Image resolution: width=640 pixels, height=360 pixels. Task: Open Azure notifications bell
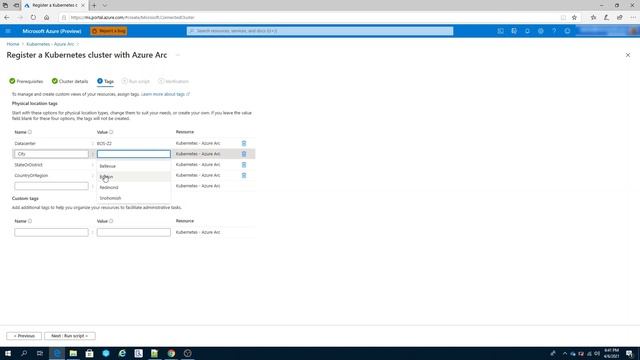[x=527, y=31]
